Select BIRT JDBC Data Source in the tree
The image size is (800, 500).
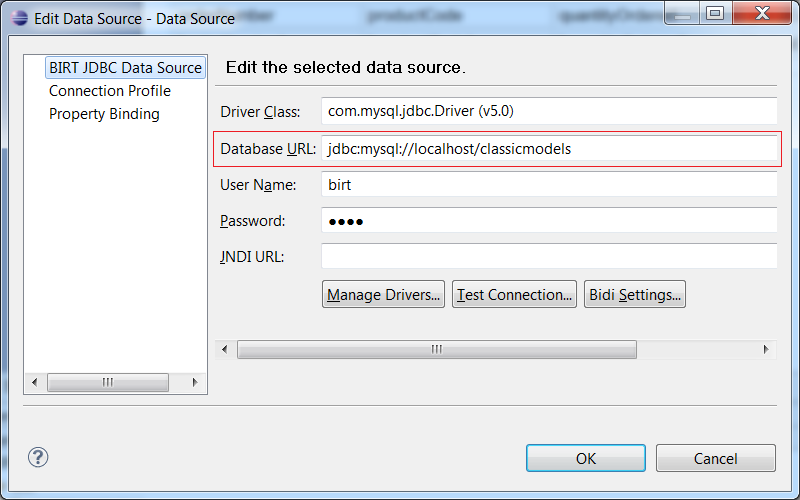(125, 68)
